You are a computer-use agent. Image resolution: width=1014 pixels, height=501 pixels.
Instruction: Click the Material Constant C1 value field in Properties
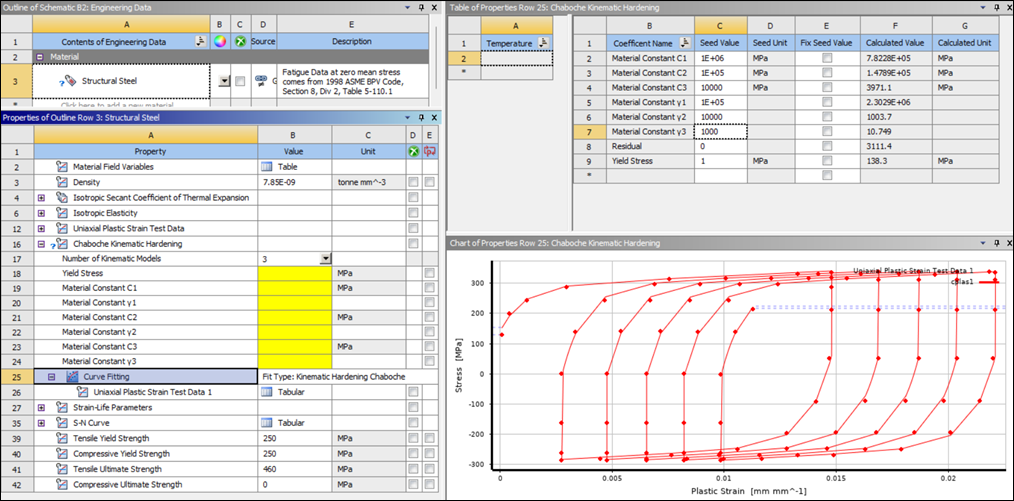point(295,290)
